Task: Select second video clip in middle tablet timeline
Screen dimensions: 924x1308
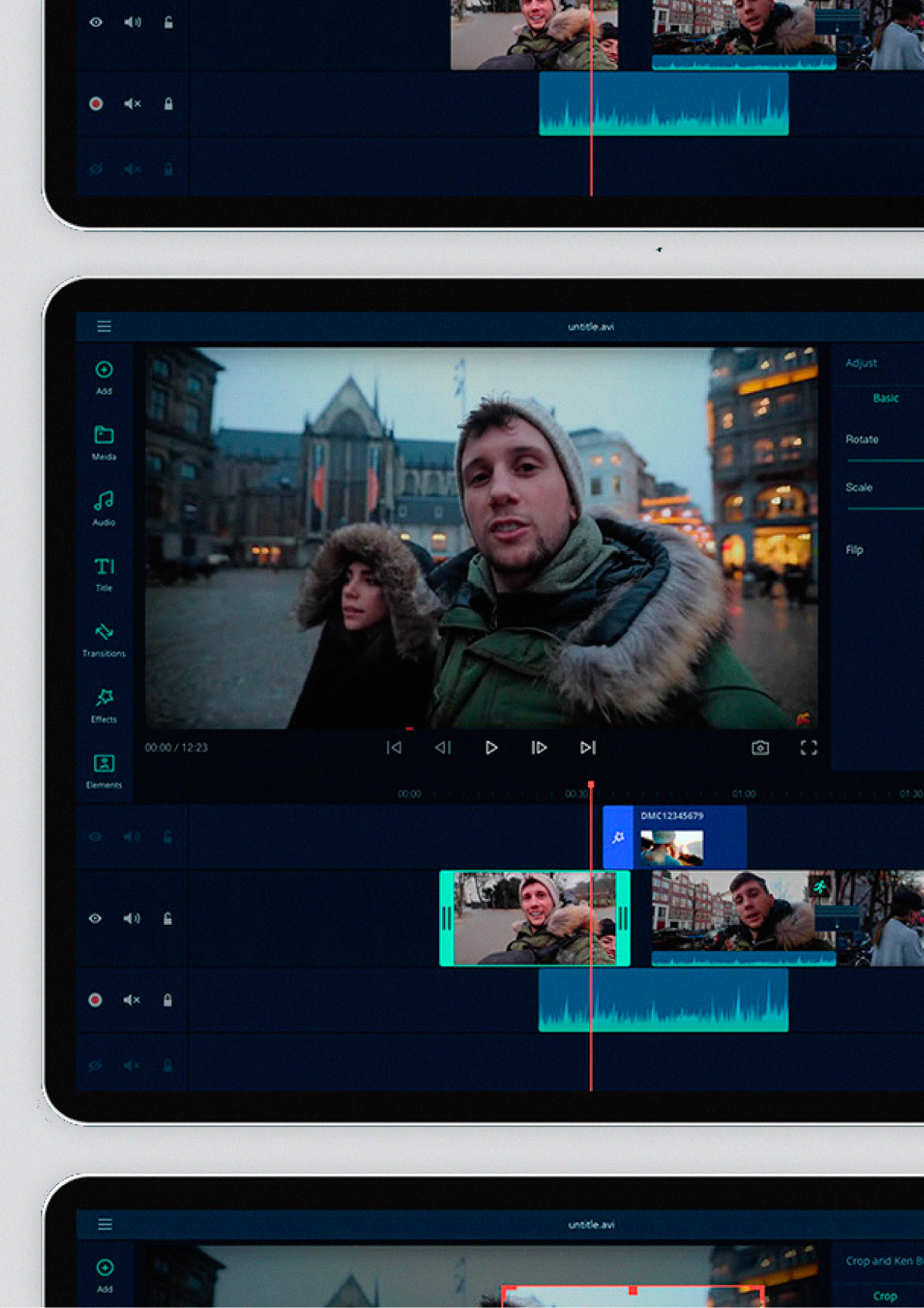Action: [x=743, y=918]
